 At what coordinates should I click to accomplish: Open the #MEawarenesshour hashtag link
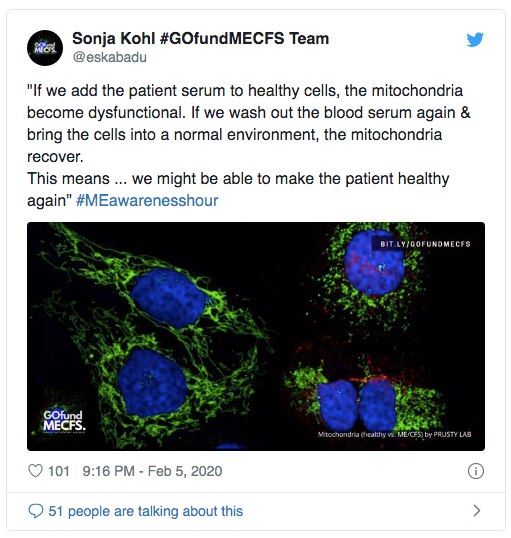pos(147,200)
